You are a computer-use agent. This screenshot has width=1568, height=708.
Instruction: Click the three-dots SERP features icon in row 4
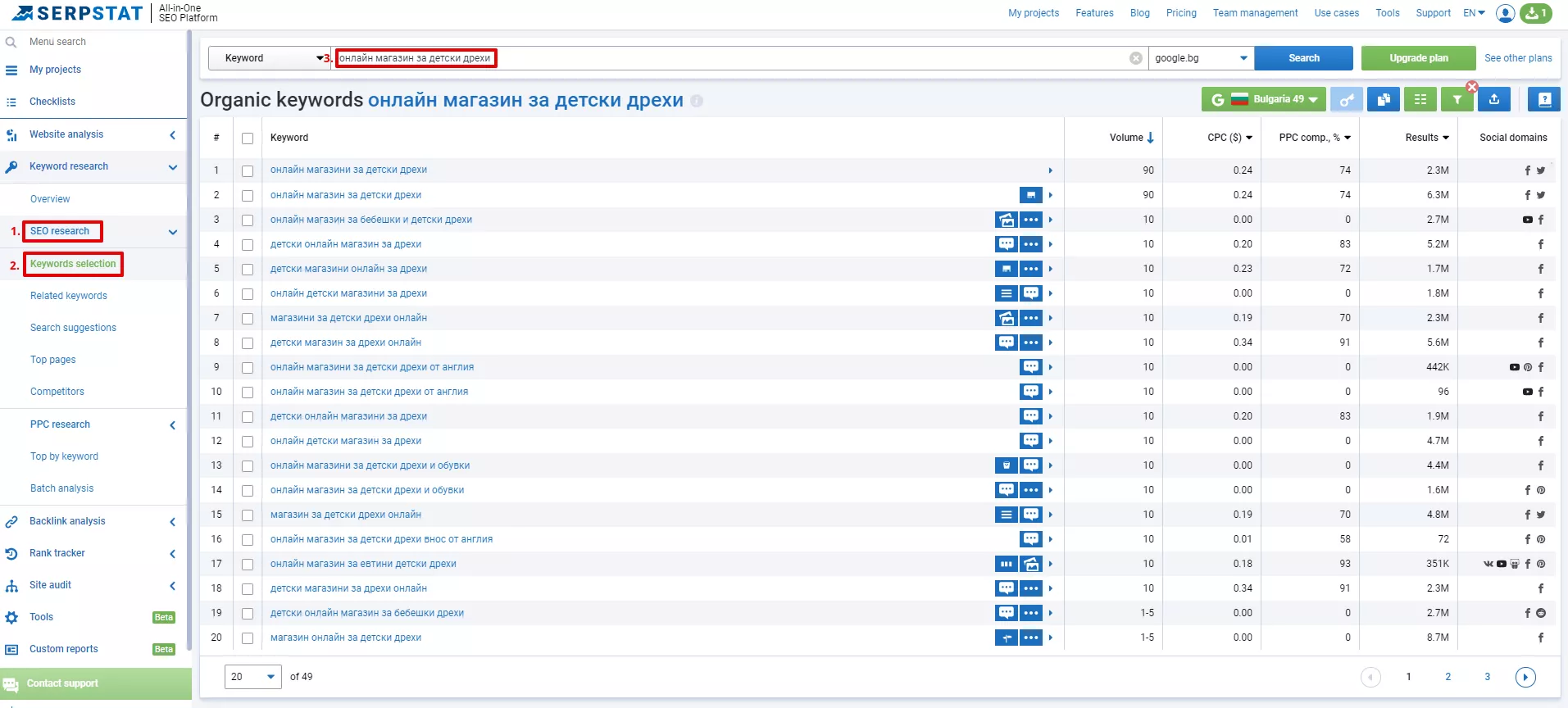[1031, 244]
